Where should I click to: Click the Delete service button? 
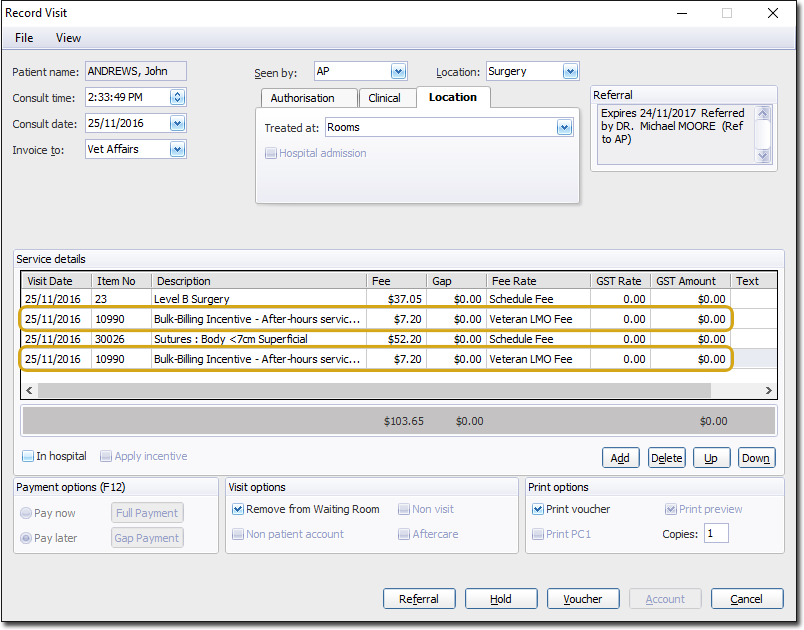666,458
